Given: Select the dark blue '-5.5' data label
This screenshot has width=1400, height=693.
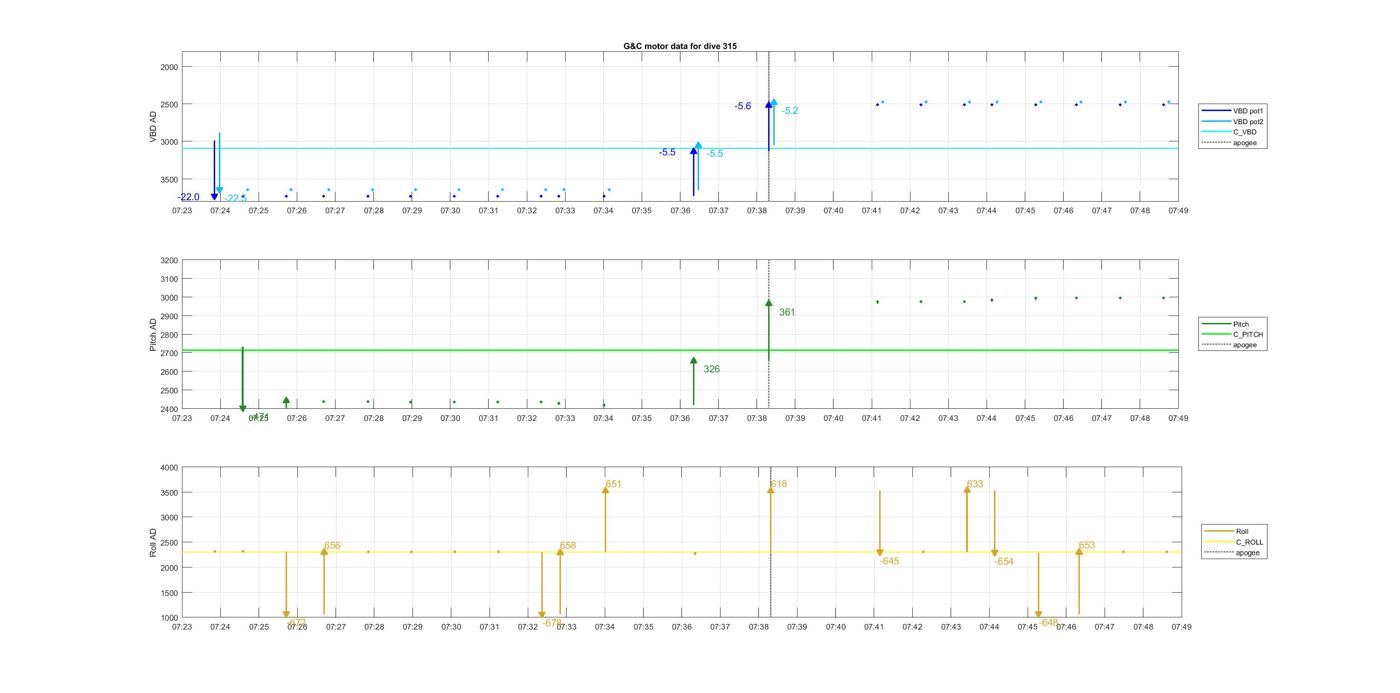Looking at the screenshot, I should [x=667, y=152].
